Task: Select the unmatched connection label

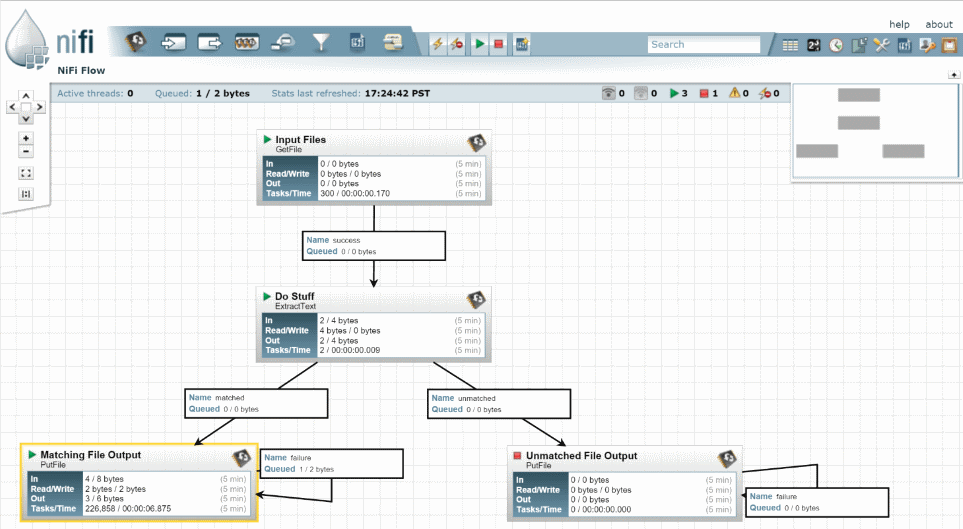Action: click(x=499, y=404)
